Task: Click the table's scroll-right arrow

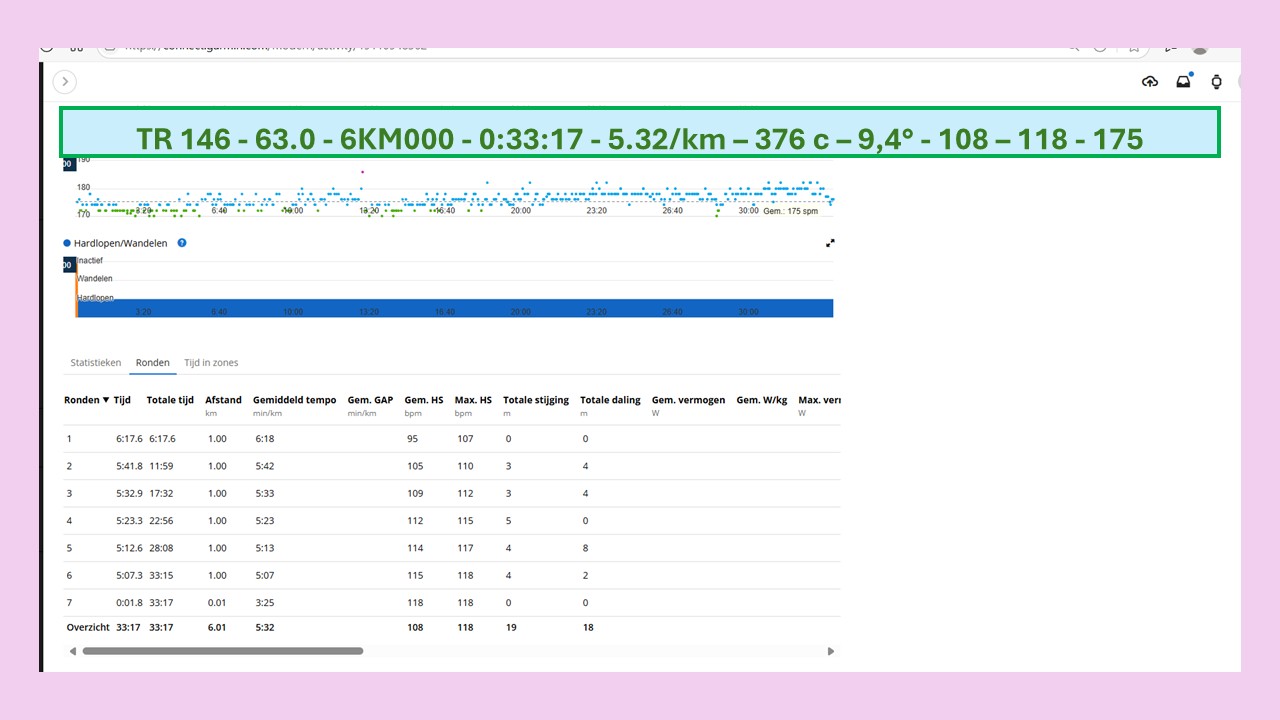Action: (830, 651)
